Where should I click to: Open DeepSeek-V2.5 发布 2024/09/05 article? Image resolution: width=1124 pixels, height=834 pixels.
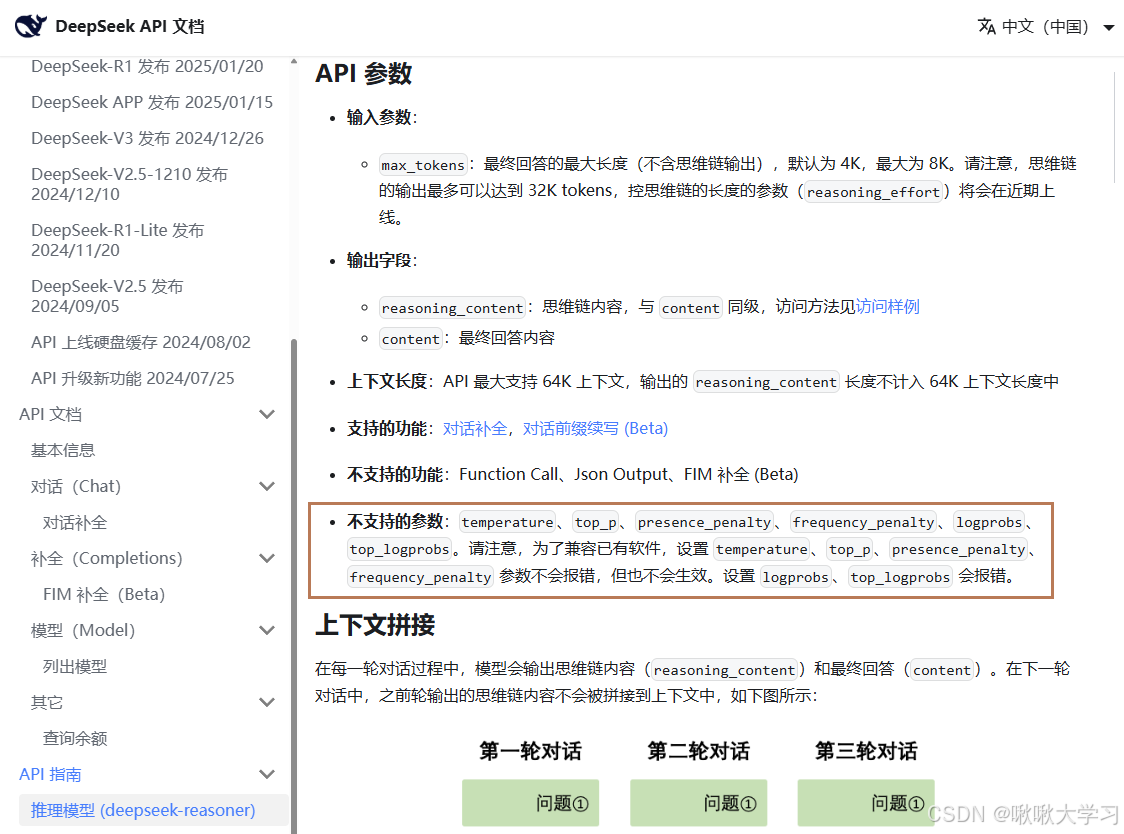click(107, 296)
